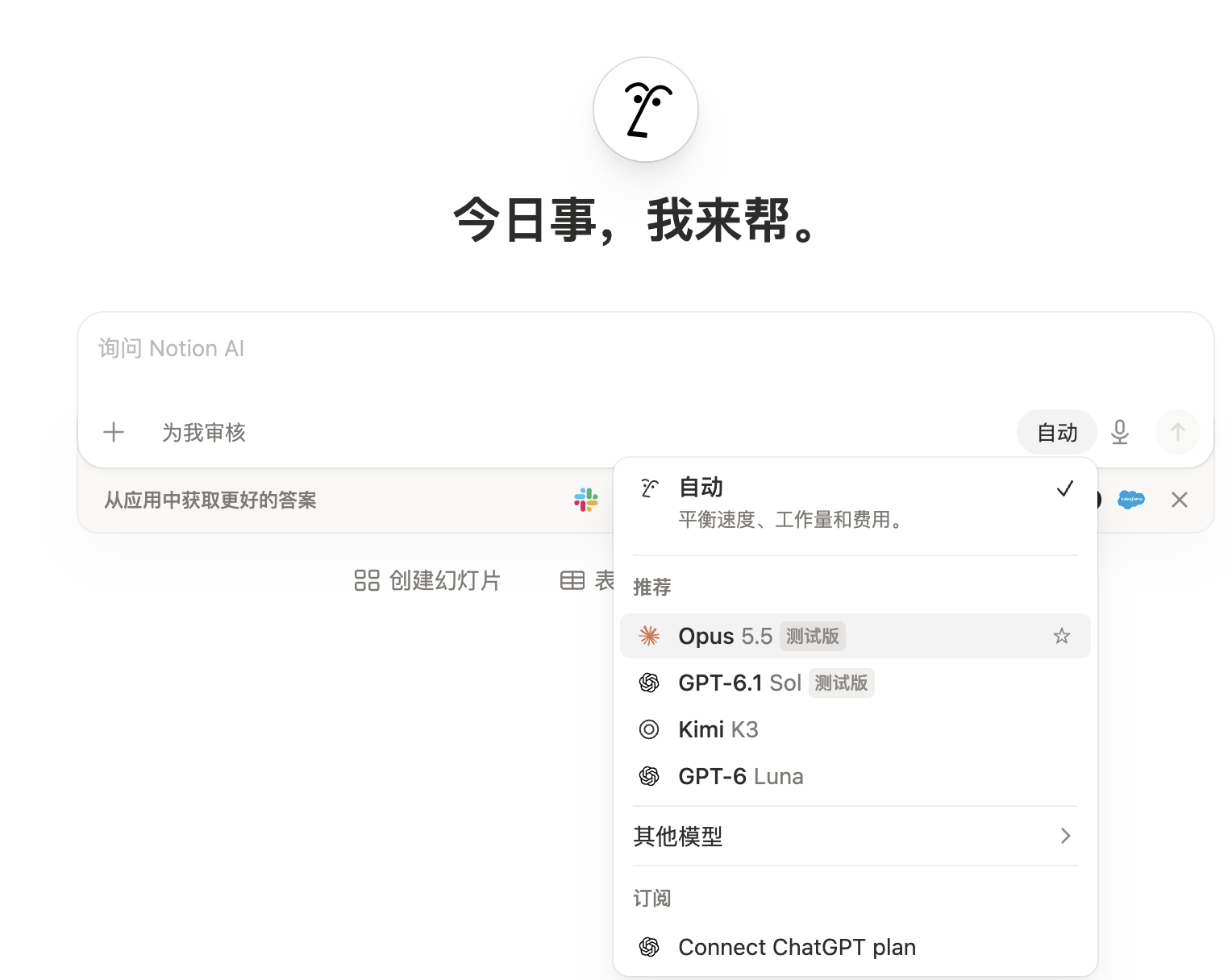1232x980 pixels.
Task: Send message with up-arrow button
Action: pos(1178,433)
